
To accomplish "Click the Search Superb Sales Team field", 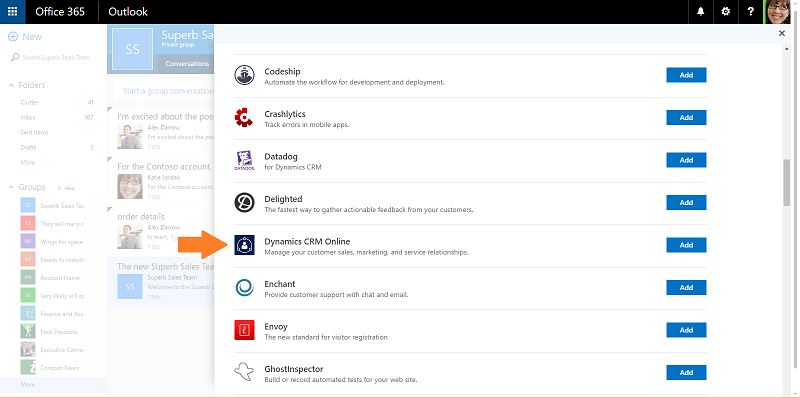I will pos(55,58).
